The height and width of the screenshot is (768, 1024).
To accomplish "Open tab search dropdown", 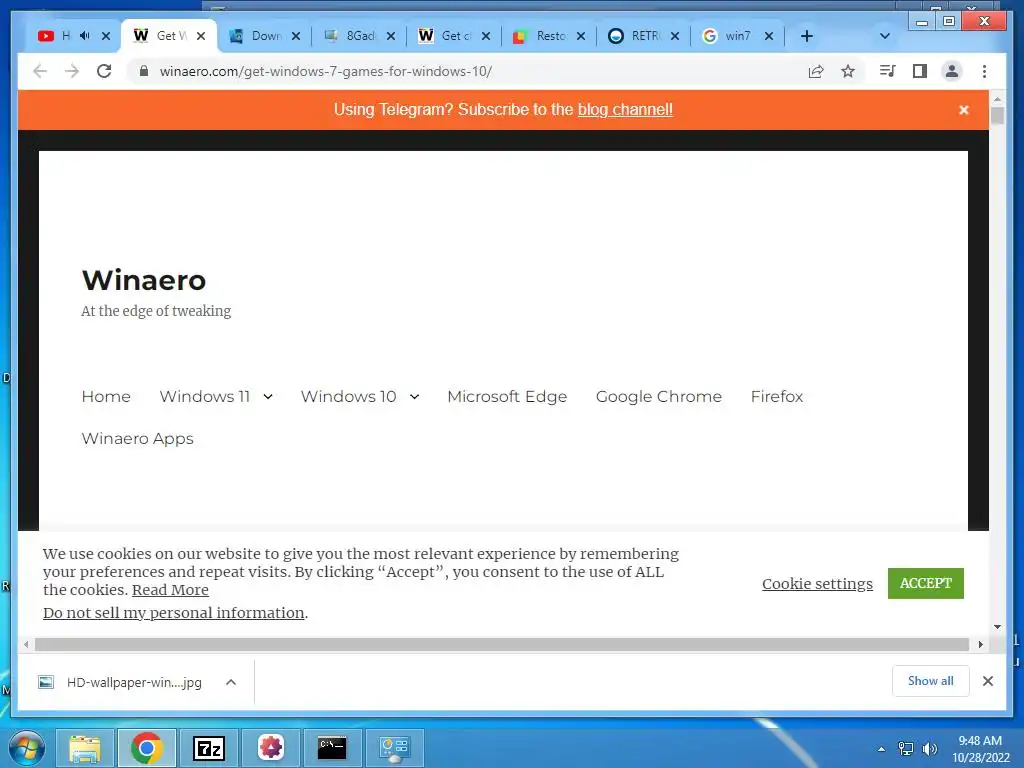I will [885, 36].
